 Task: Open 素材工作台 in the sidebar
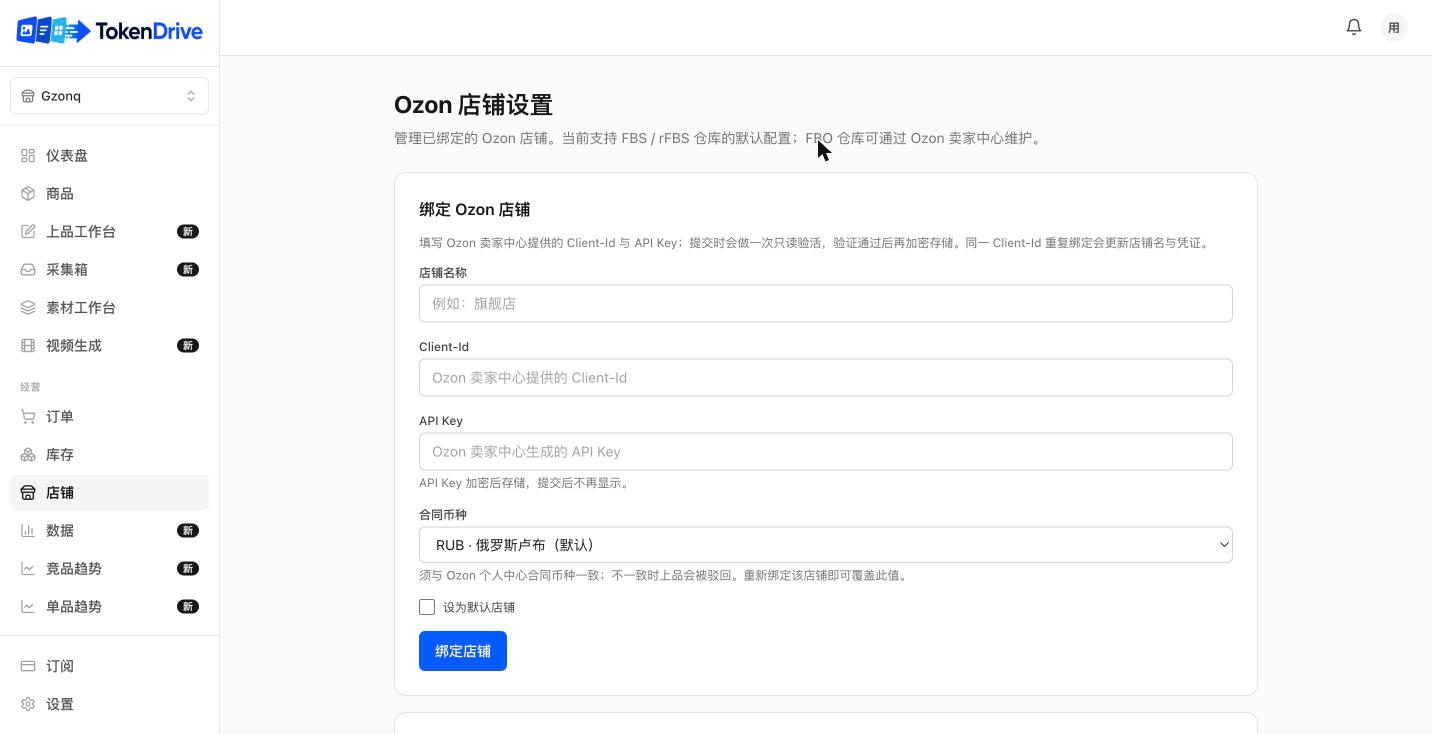tap(110, 307)
